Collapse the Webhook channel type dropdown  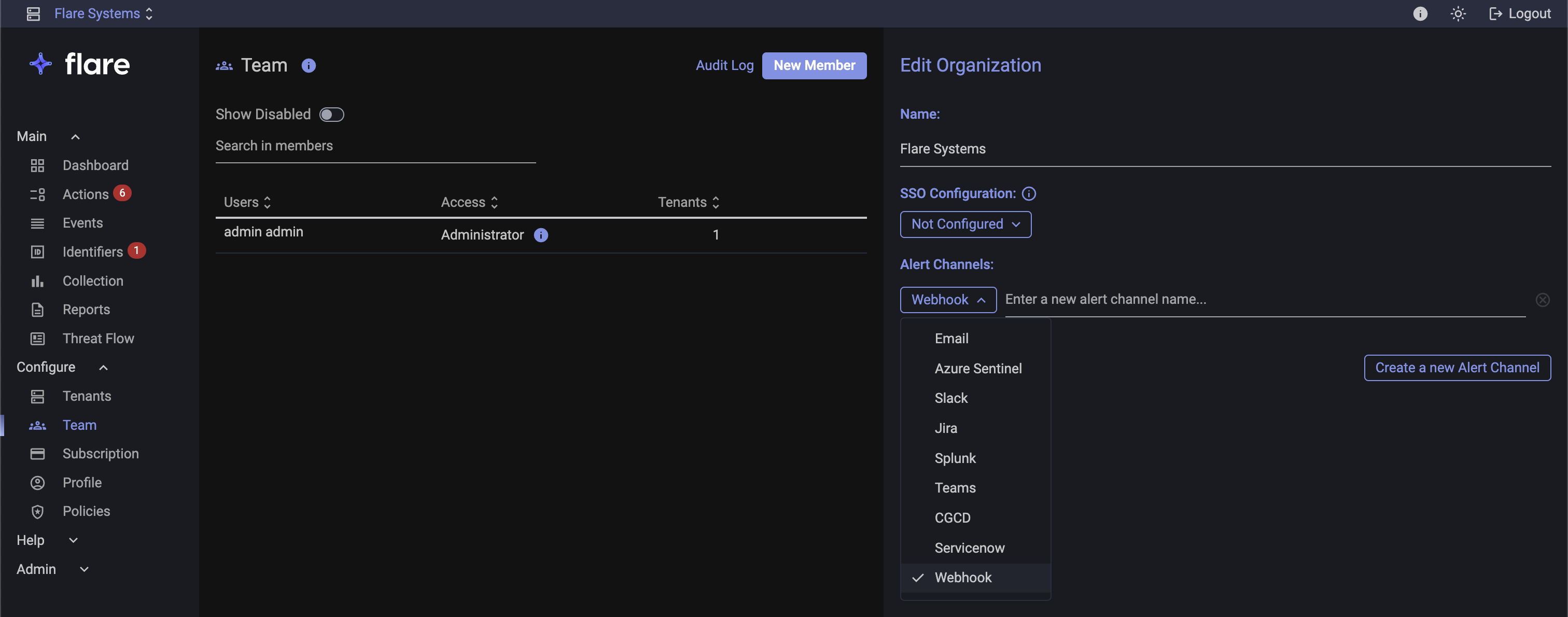948,299
